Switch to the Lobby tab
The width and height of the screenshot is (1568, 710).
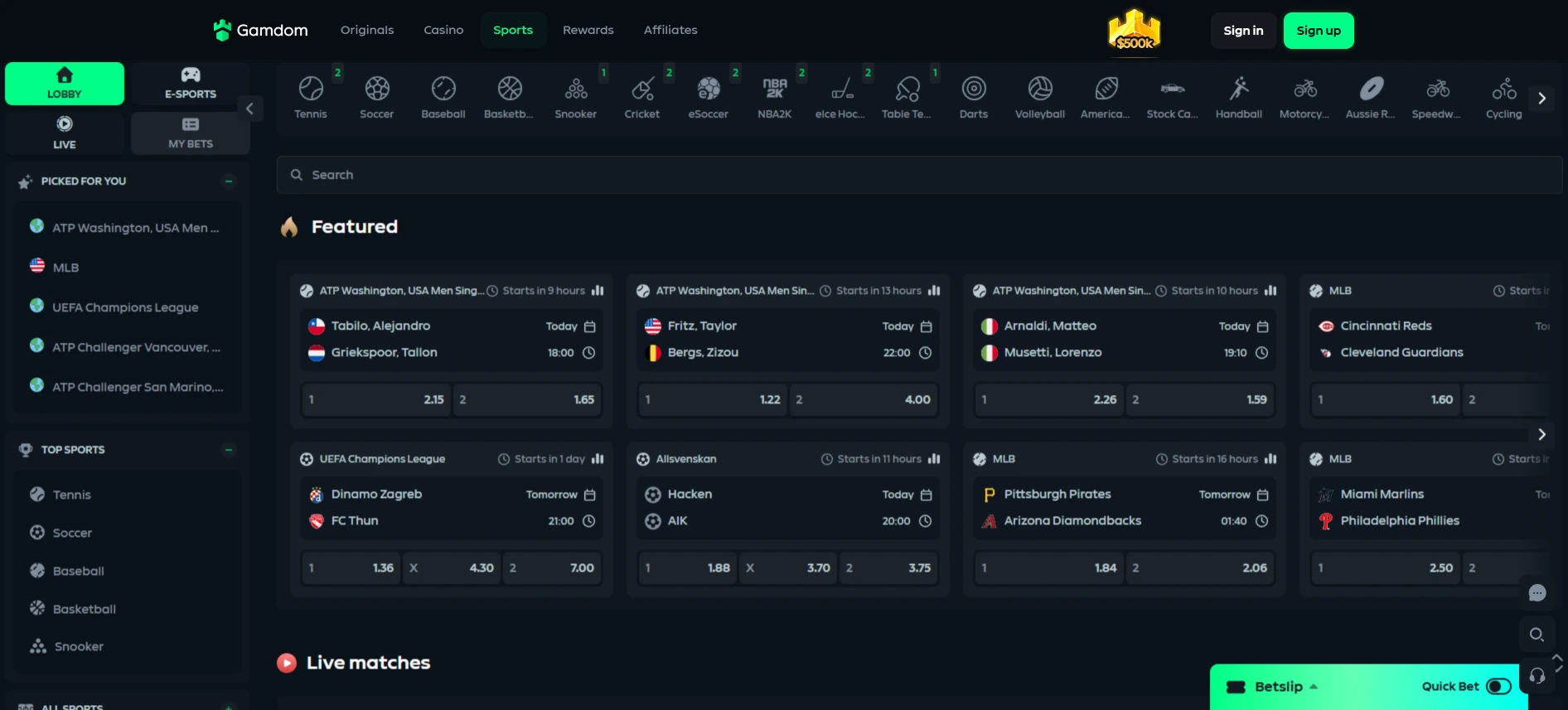[x=65, y=84]
